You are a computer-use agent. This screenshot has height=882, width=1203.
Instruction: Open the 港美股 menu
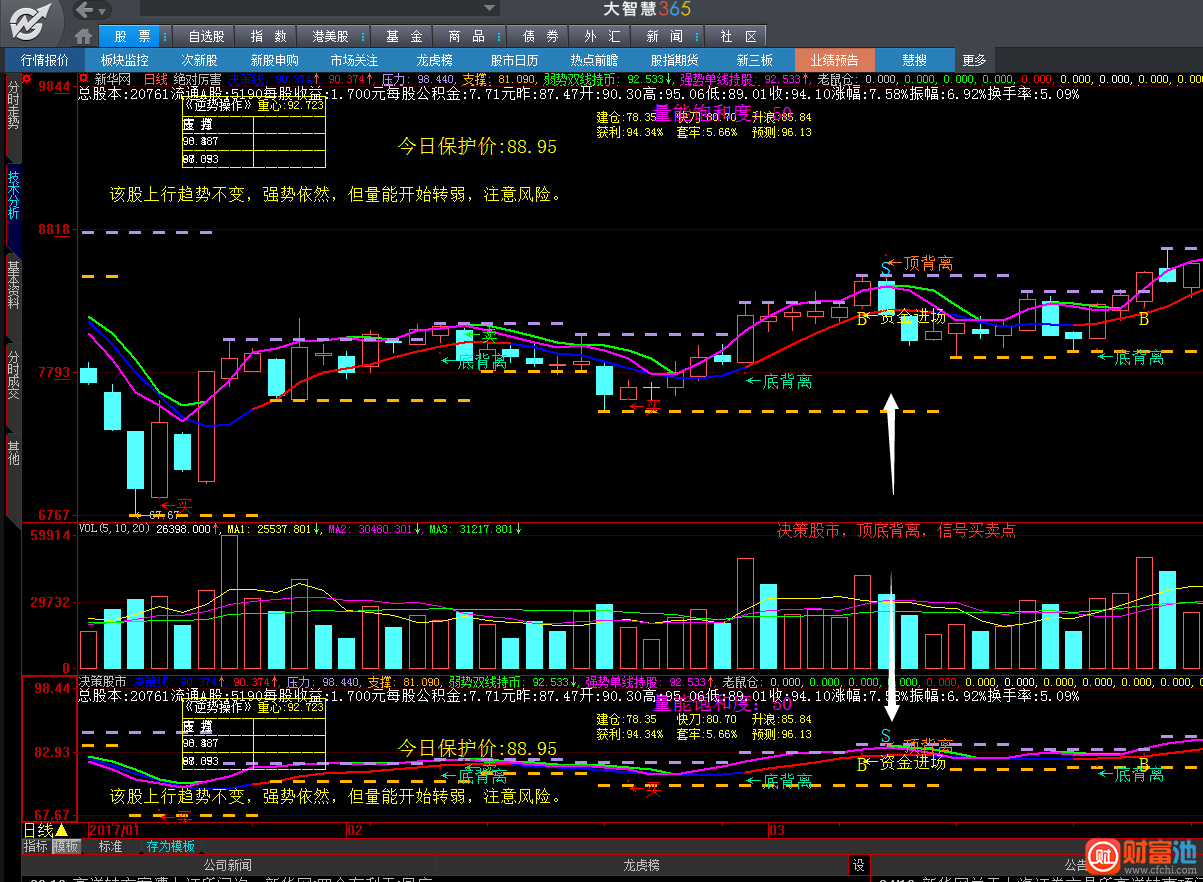(329, 36)
